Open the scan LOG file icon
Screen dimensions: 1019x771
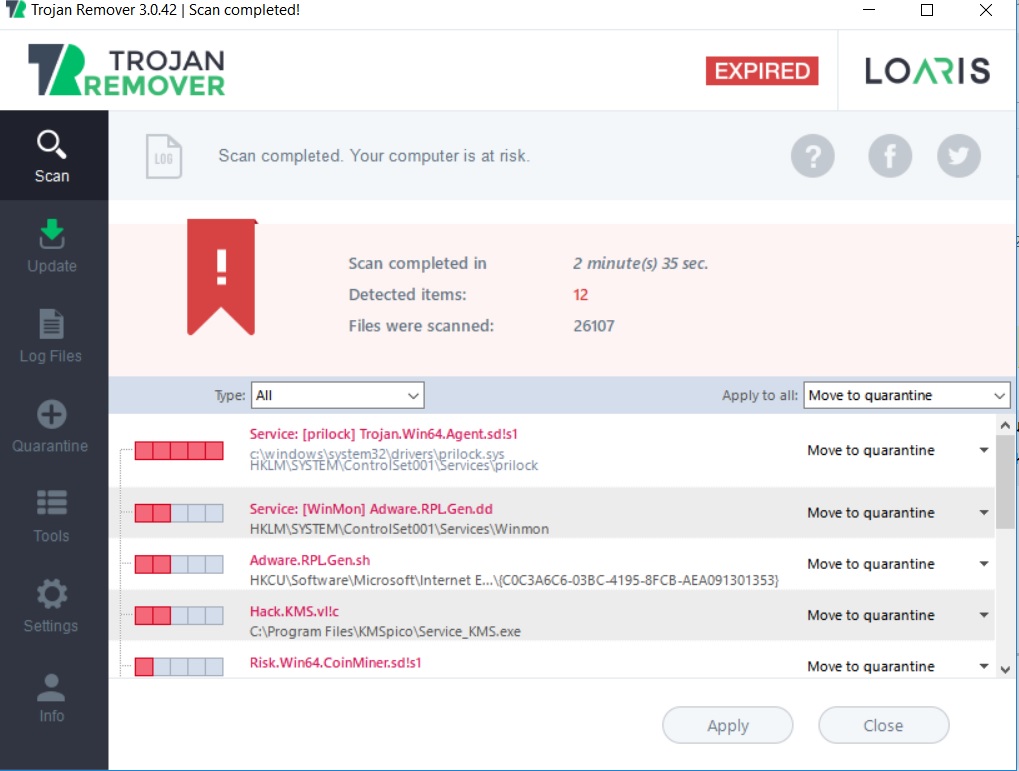[x=164, y=156]
